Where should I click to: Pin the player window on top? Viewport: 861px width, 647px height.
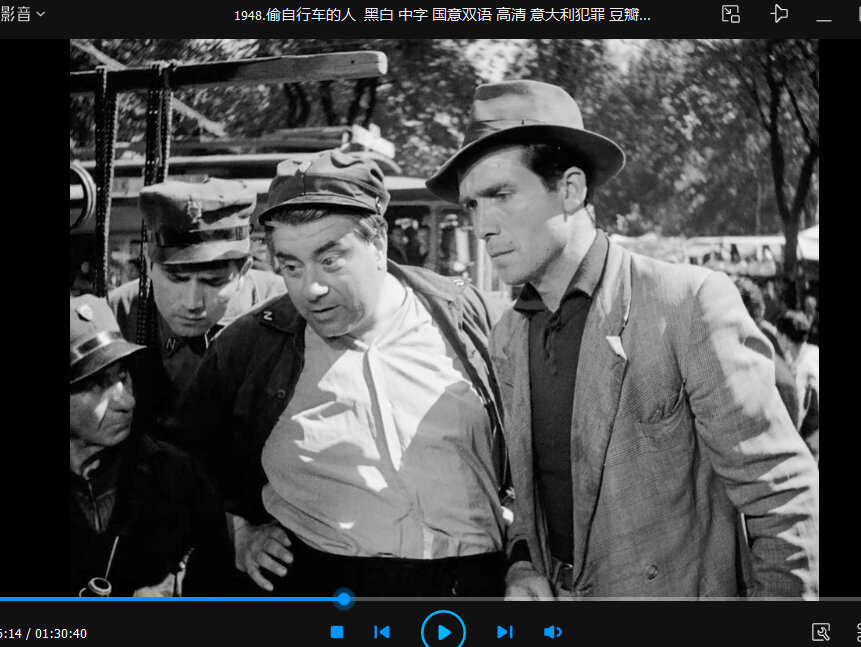(x=779, y=14)
